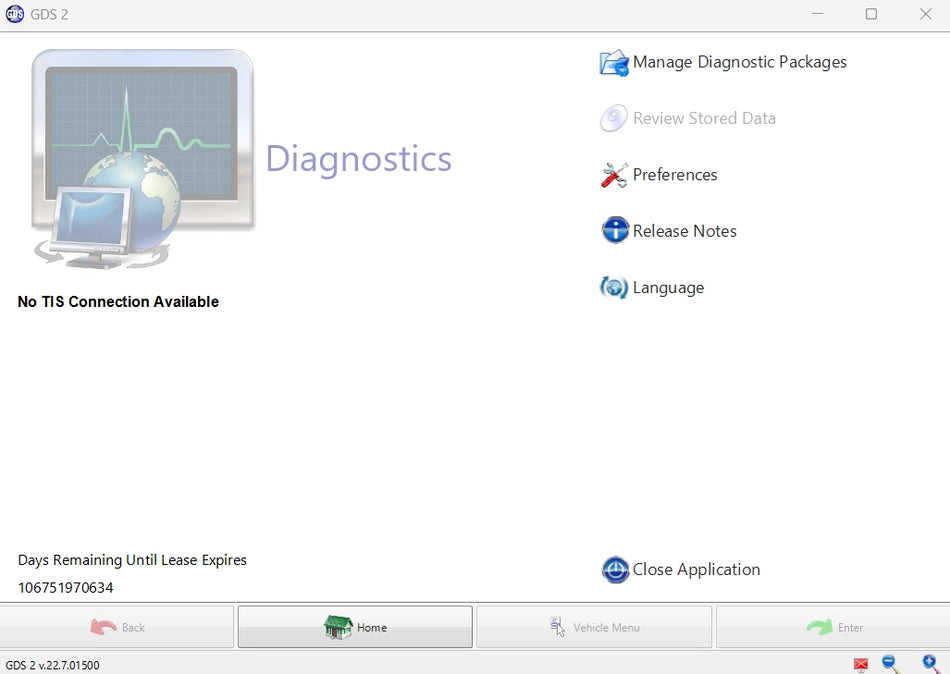
Task: Click the Home button in bottom bar
Action: click(x=355, y=627)
